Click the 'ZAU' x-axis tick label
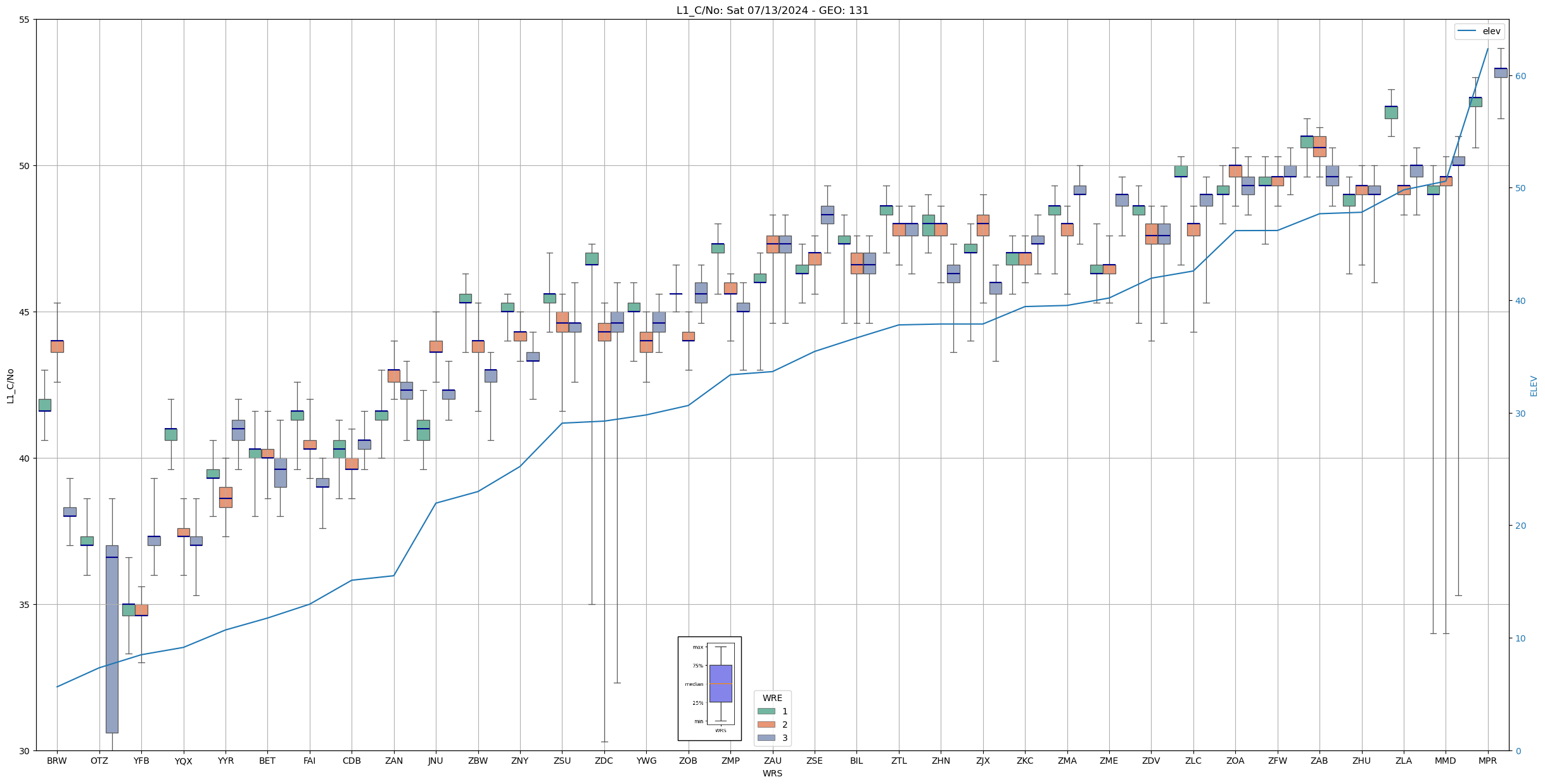Viewport: 1545px width, 784px height. 773,761
